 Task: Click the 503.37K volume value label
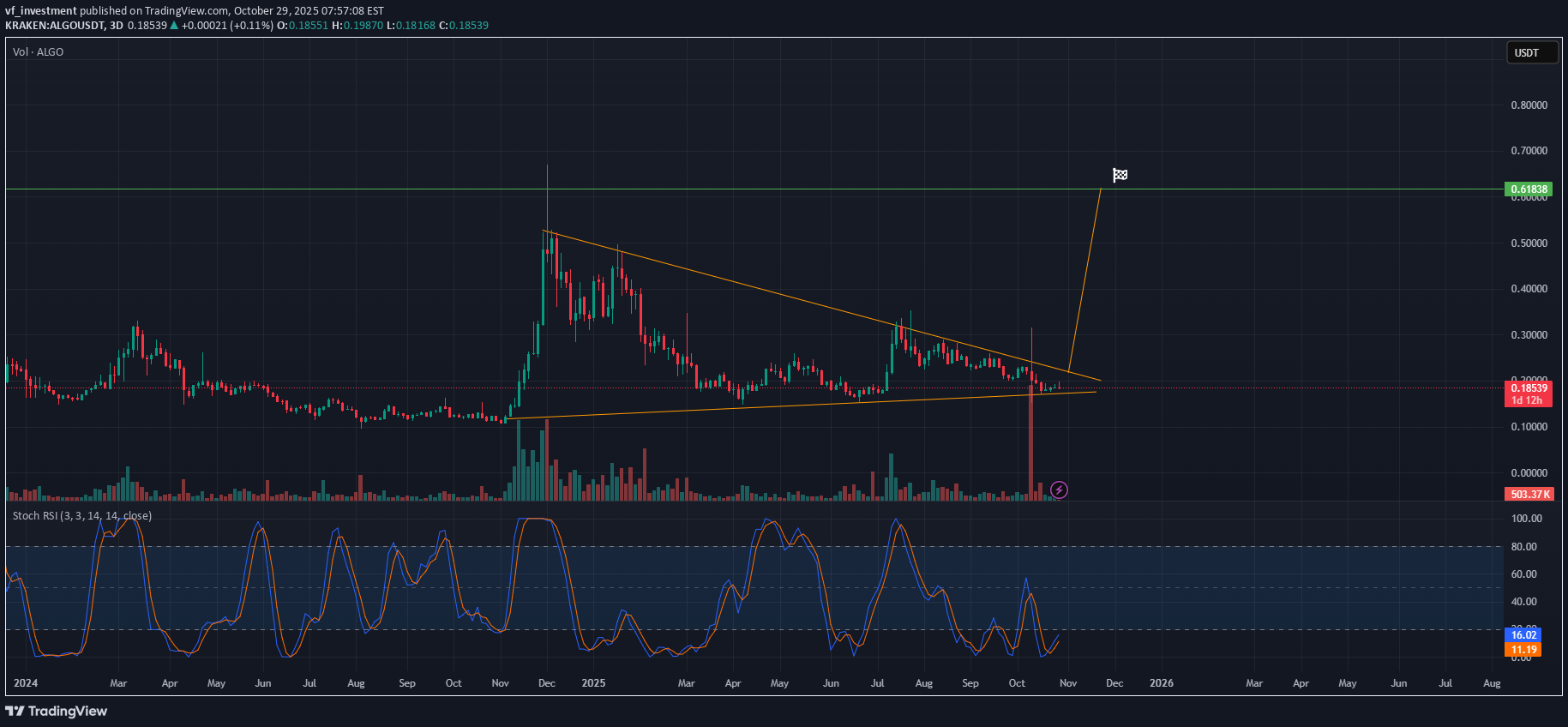pyautogui.click(x=1529, y=494)
